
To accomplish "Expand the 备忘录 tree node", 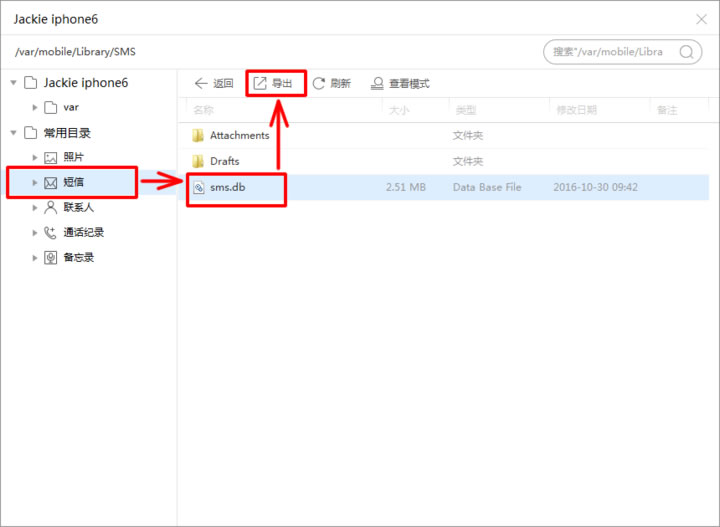I will (35, 258).
